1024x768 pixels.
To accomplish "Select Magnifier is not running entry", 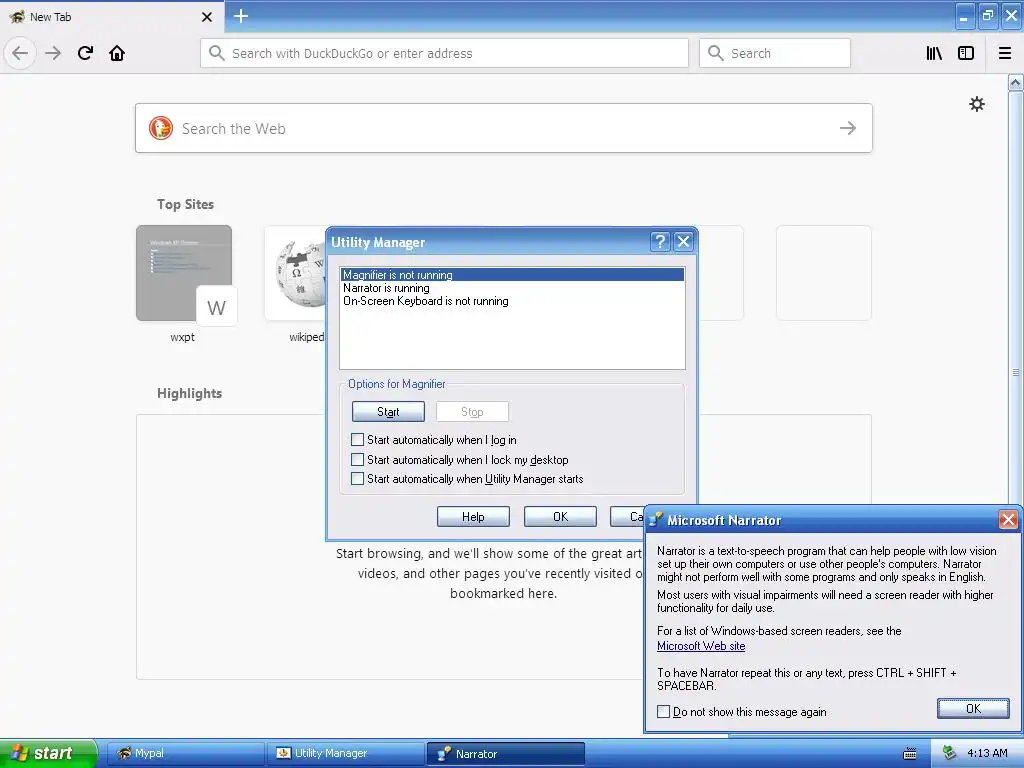I will [x=512, y=275].
